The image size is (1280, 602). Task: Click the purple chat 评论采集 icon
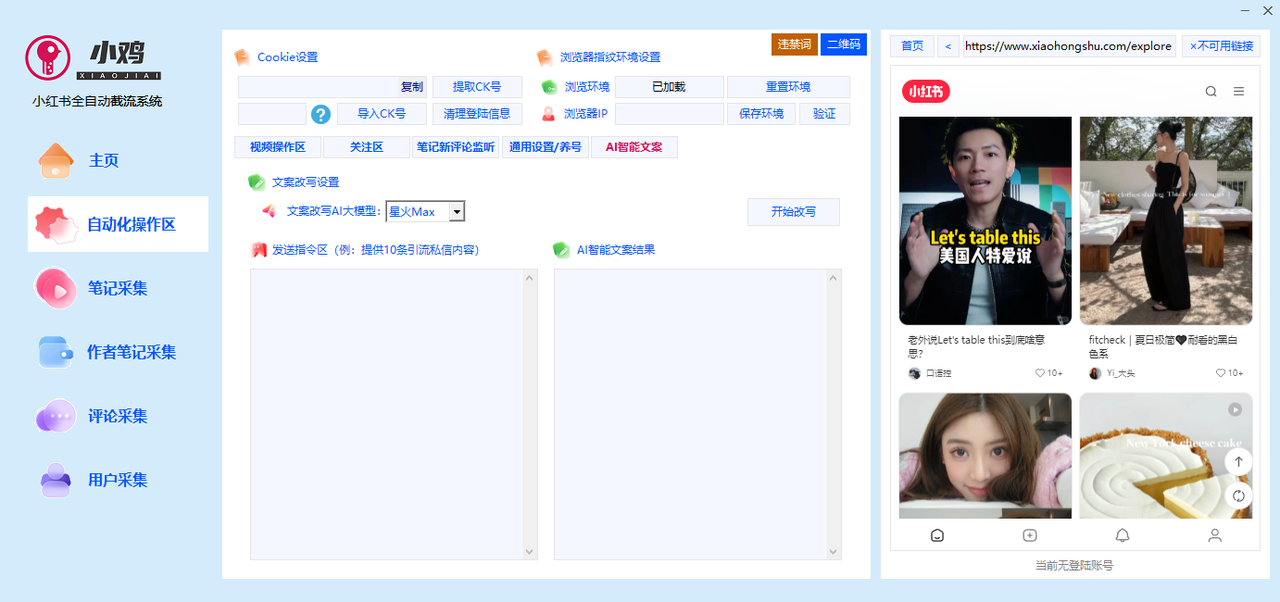point(56,416)
